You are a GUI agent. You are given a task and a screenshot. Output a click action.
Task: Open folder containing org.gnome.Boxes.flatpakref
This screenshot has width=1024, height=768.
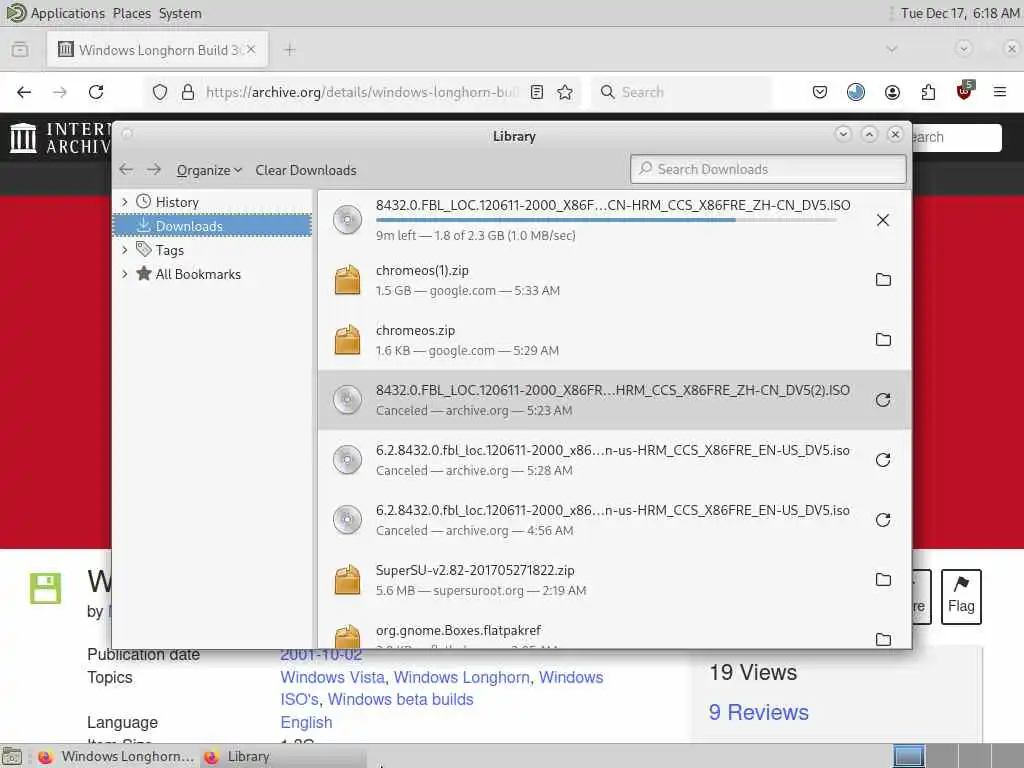[882, 639]
